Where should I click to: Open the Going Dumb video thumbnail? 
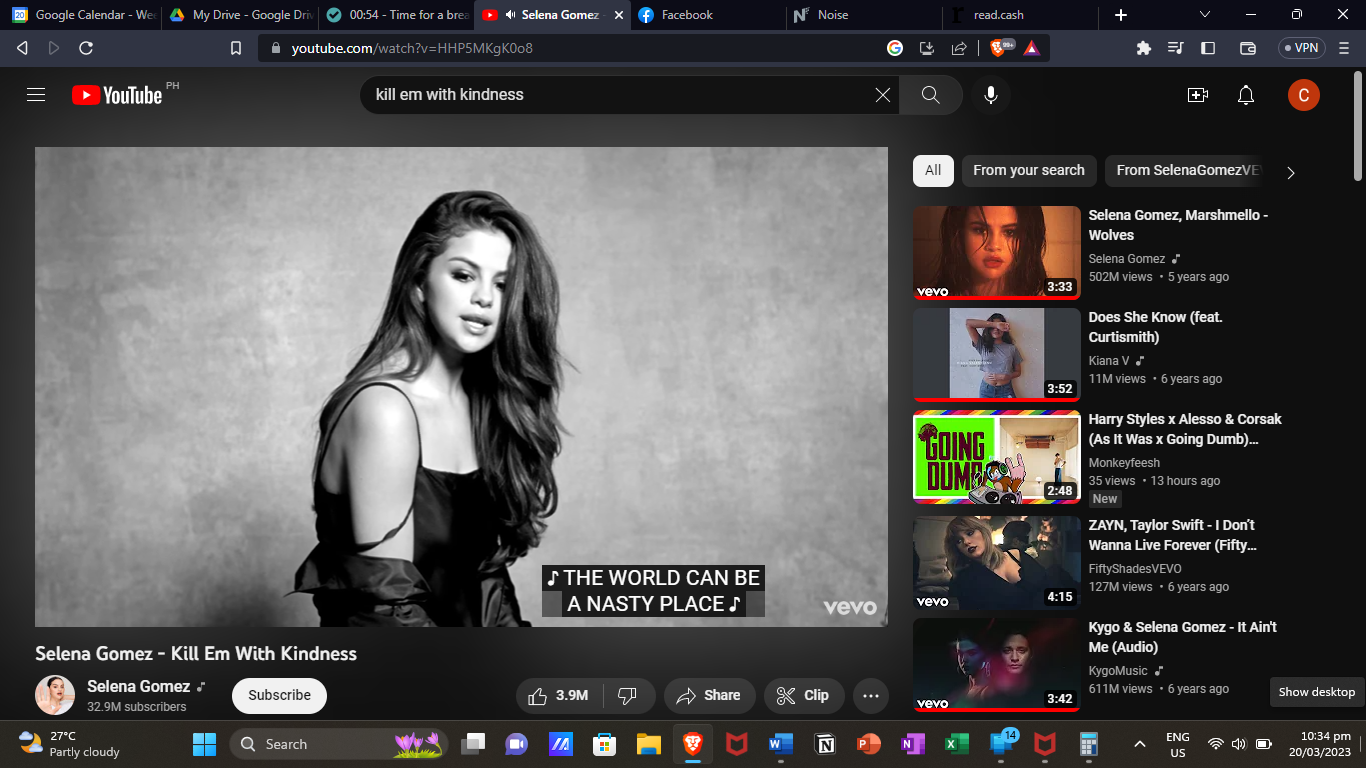[997, 457]
